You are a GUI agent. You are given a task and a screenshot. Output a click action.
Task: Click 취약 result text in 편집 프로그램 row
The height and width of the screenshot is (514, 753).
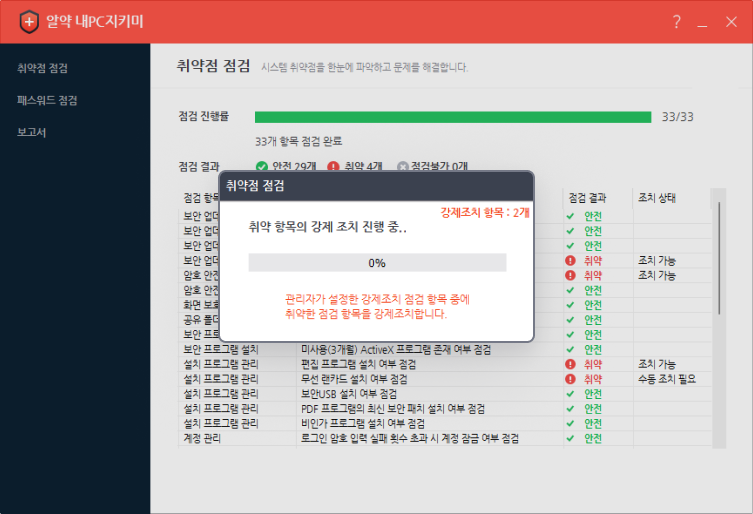[x=593, y=364]
